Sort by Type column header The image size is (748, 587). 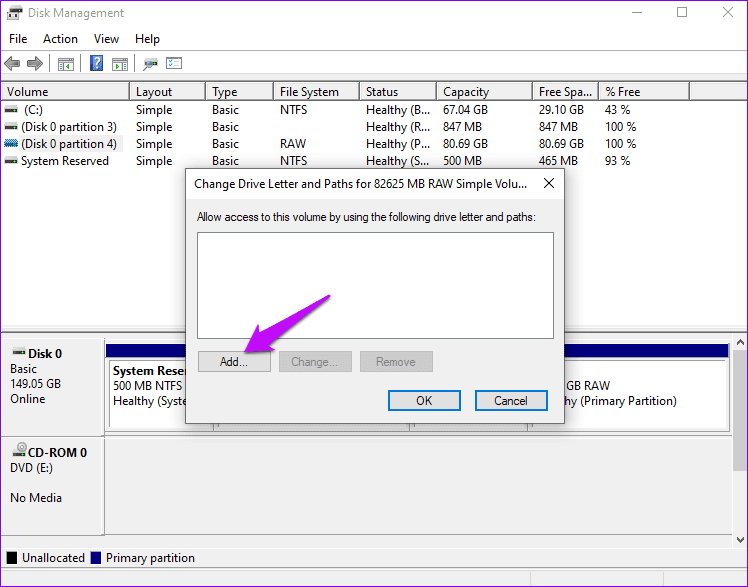coord(239,92)
